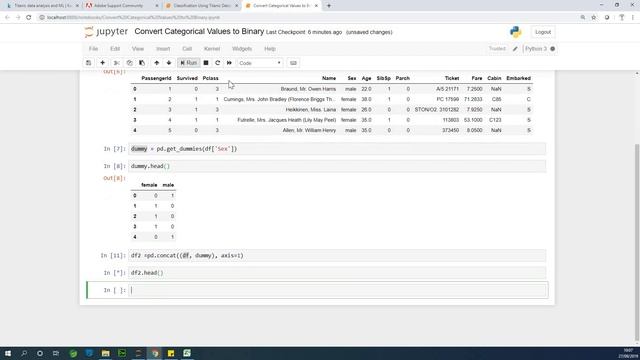Viewport: 640px width, 360px height.
Task: Insert a cell below with plus icon
Action: click(x=102, y=63)
